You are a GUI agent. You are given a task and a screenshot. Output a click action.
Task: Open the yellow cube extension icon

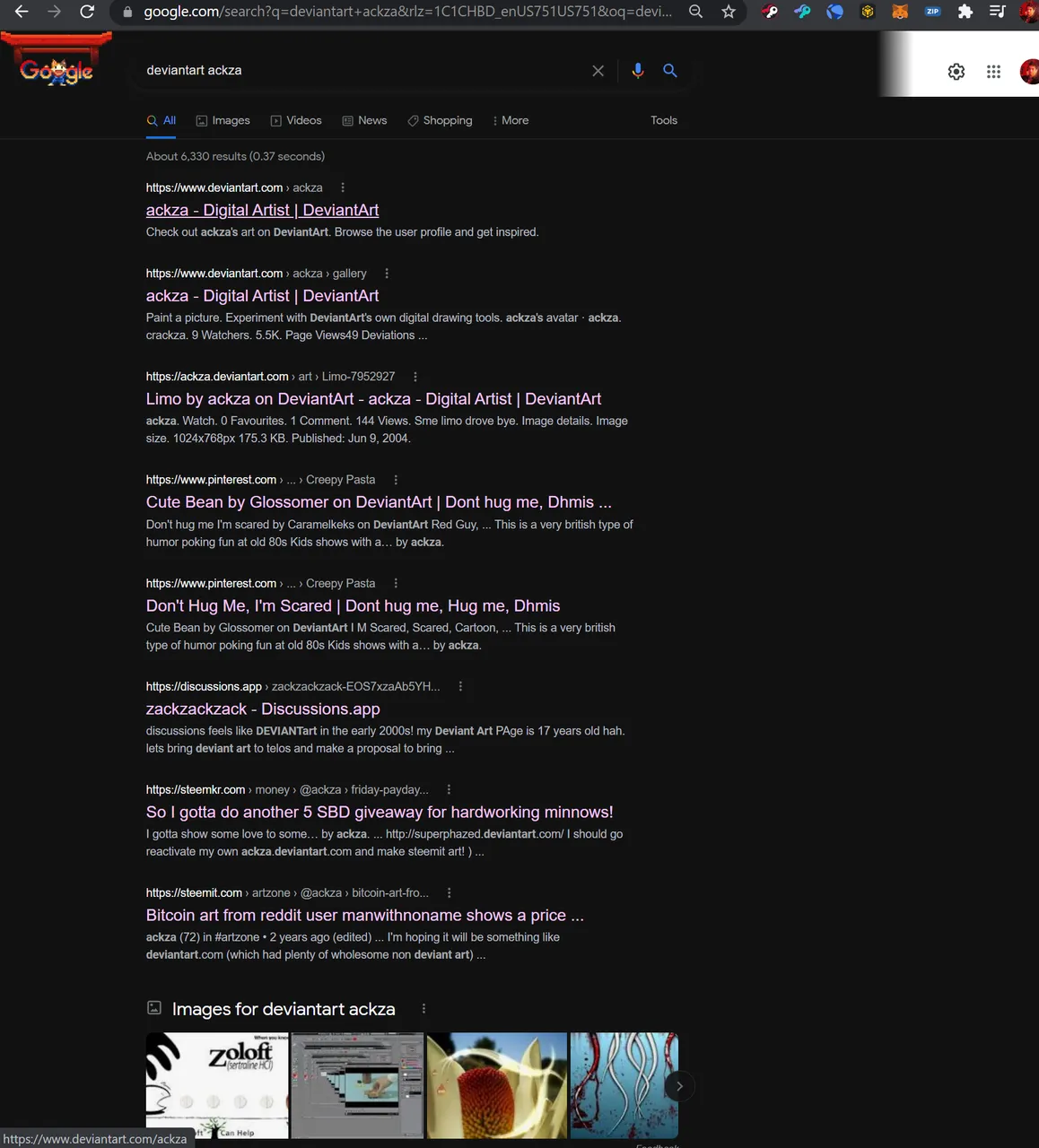pyautogui.click(x=868, y=12)
